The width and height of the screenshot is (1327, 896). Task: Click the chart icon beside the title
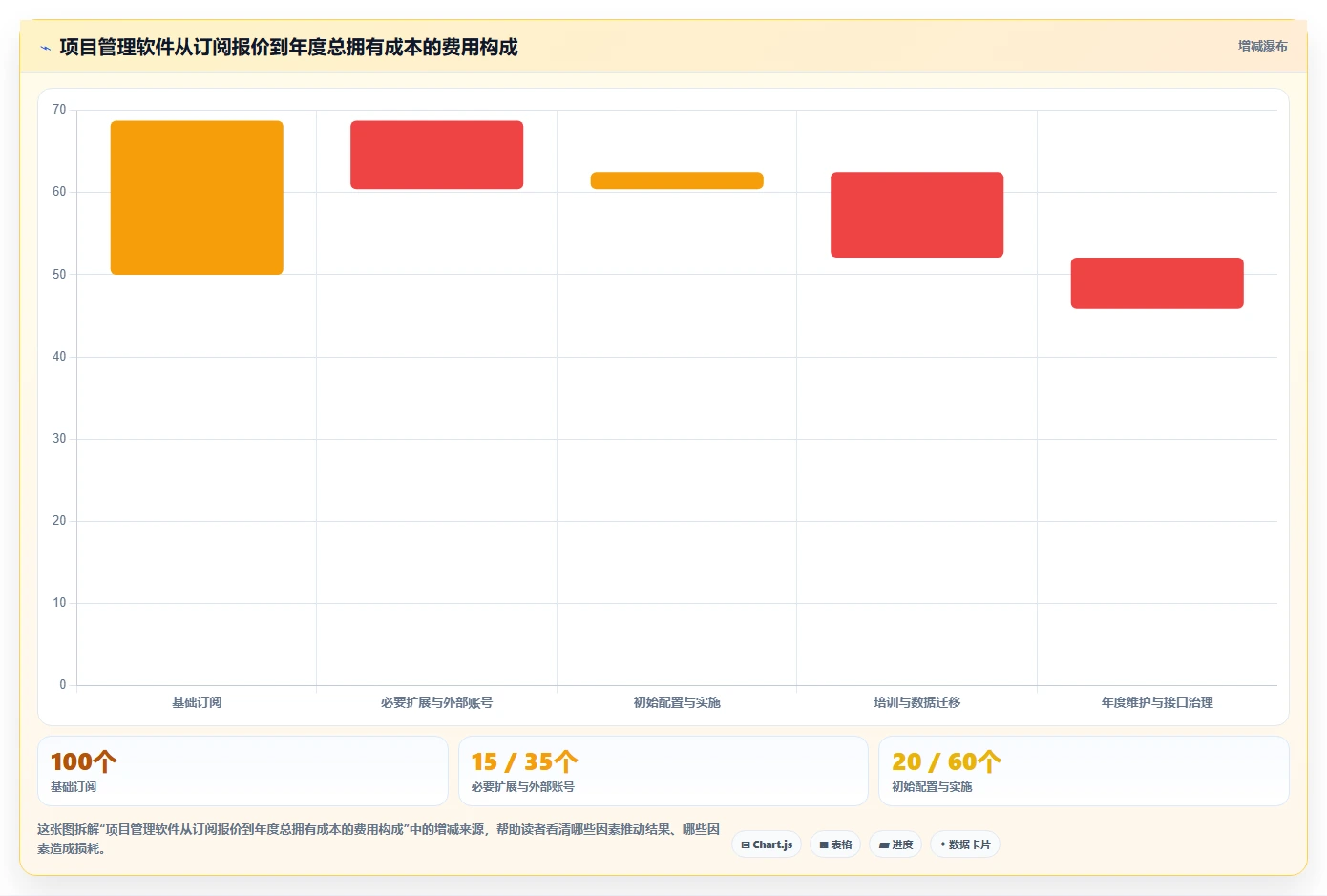pos(45,48)
